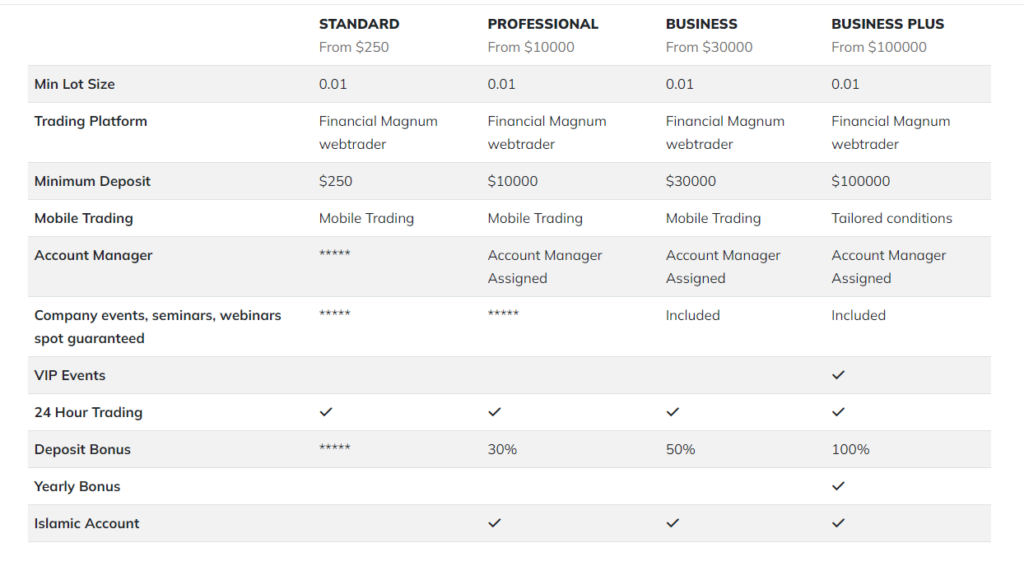Select the 24 Hour Trading checkmark under Professional

tap(494, 412)
